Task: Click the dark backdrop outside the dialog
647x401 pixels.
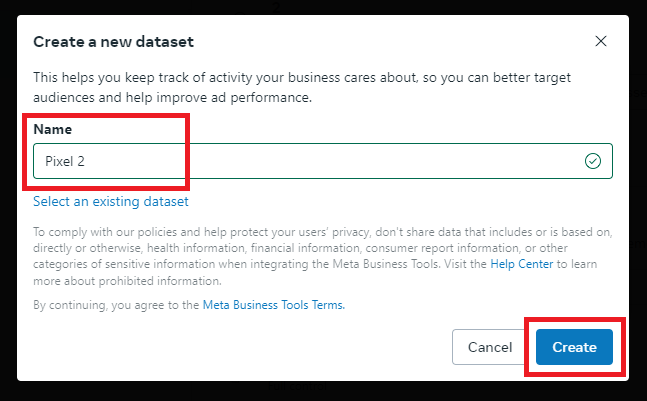Action: click(8, 206)
